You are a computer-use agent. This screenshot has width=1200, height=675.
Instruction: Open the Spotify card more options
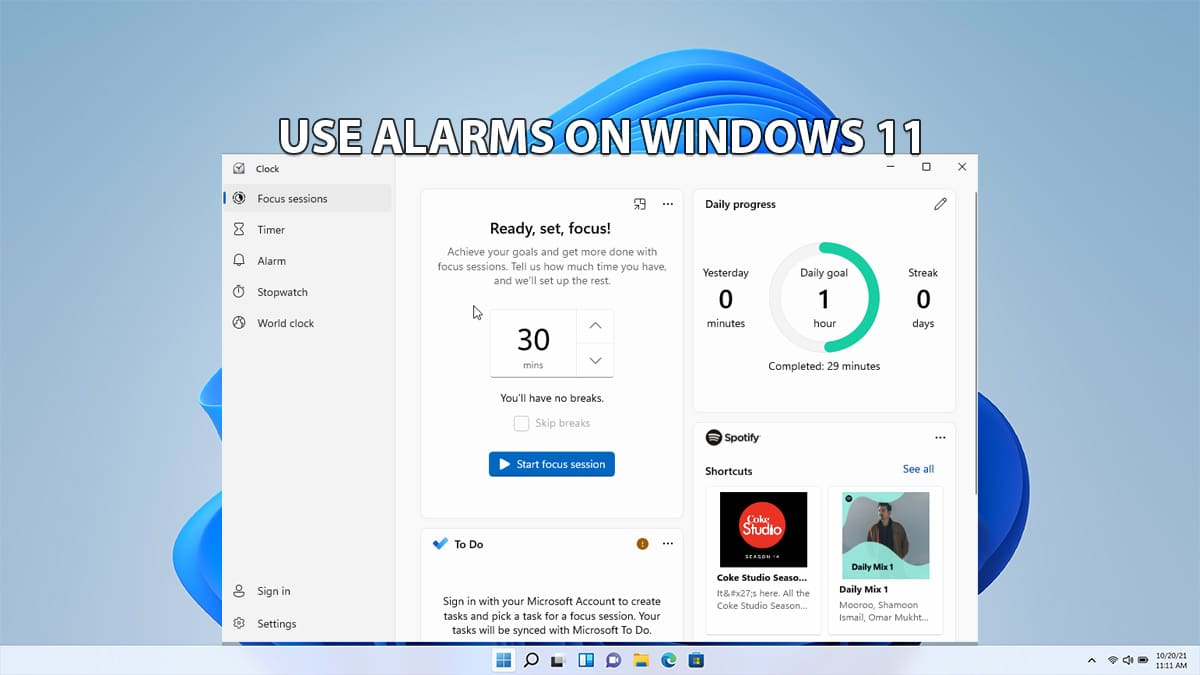(940, 438)
